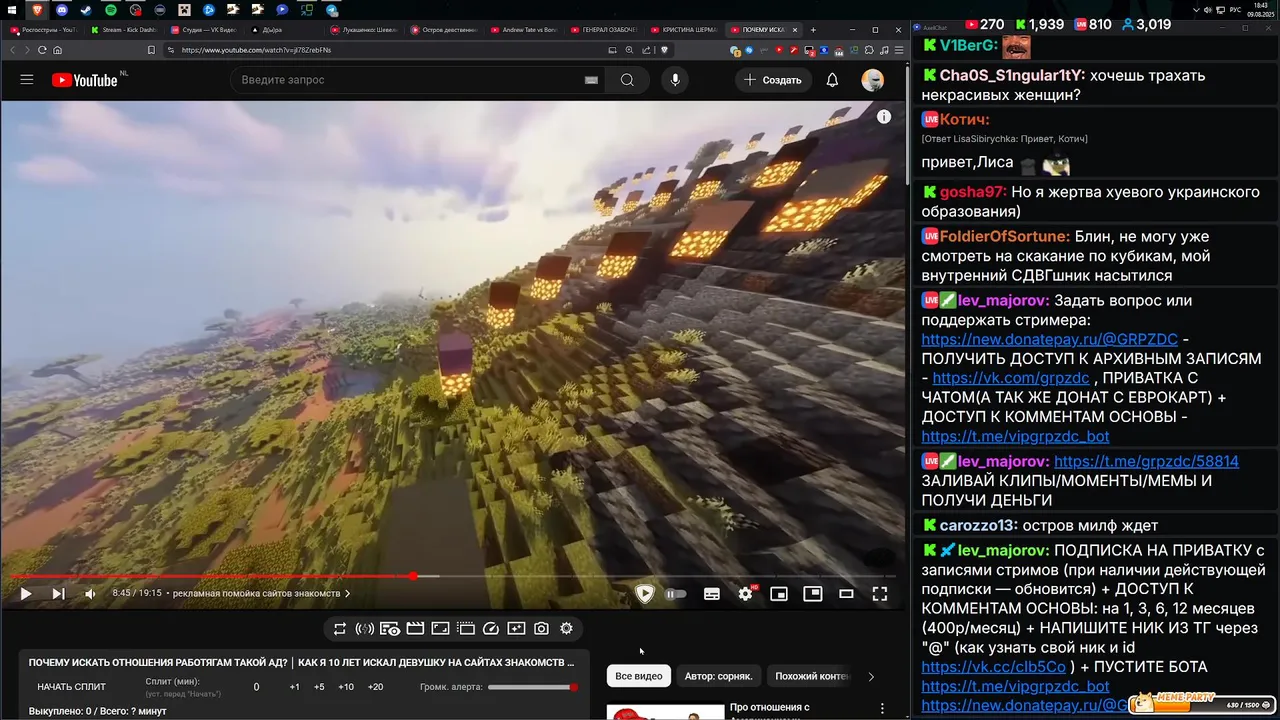1280x720 pixels.
Task: Click the Создать create button
Action: pyautogui.click(x=773, y=80)
